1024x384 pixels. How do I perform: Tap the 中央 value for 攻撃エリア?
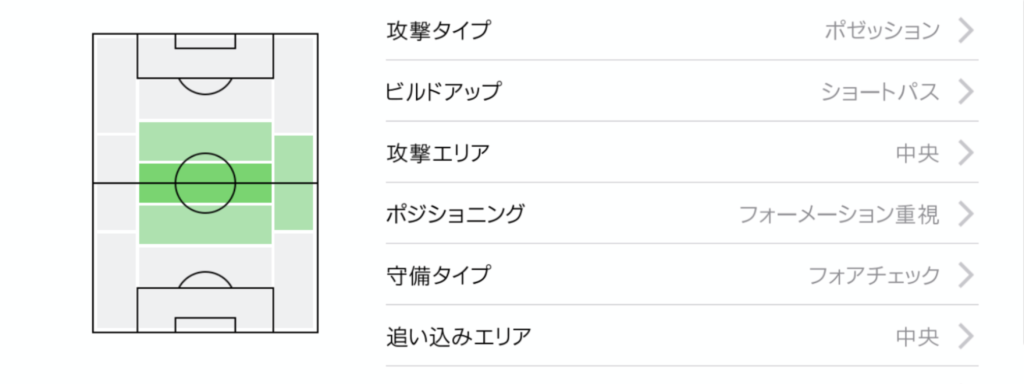tap(918, 153)
